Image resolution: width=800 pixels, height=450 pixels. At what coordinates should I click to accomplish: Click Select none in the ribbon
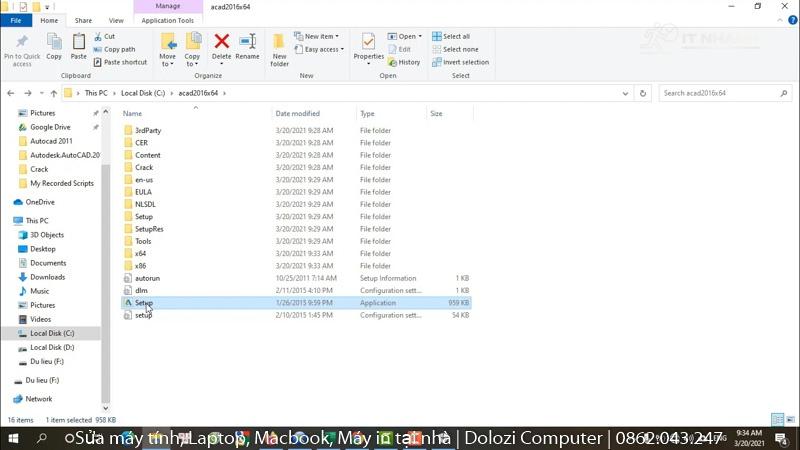click(455, 49)
